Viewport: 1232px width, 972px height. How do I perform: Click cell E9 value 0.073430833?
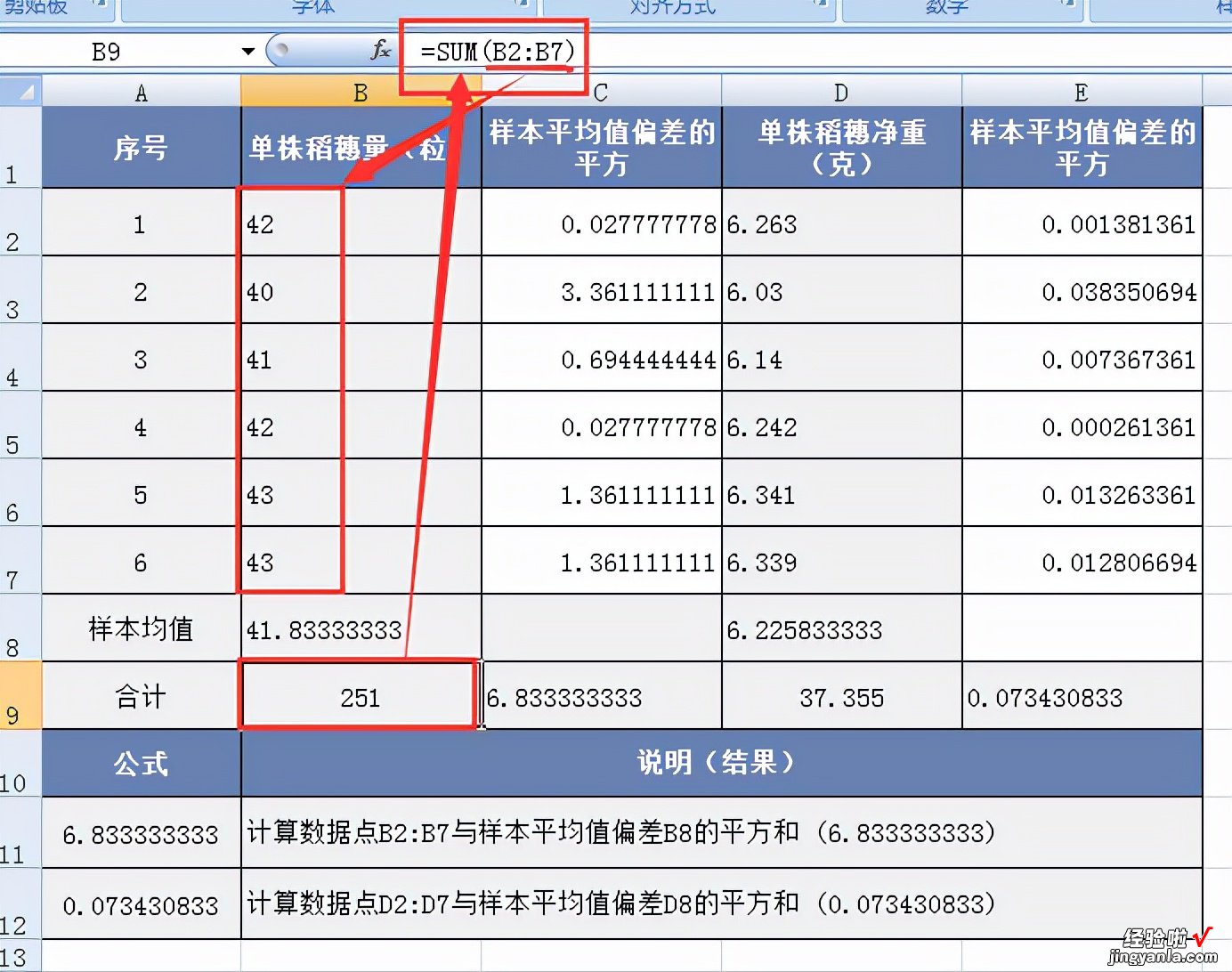(1082, 696)
